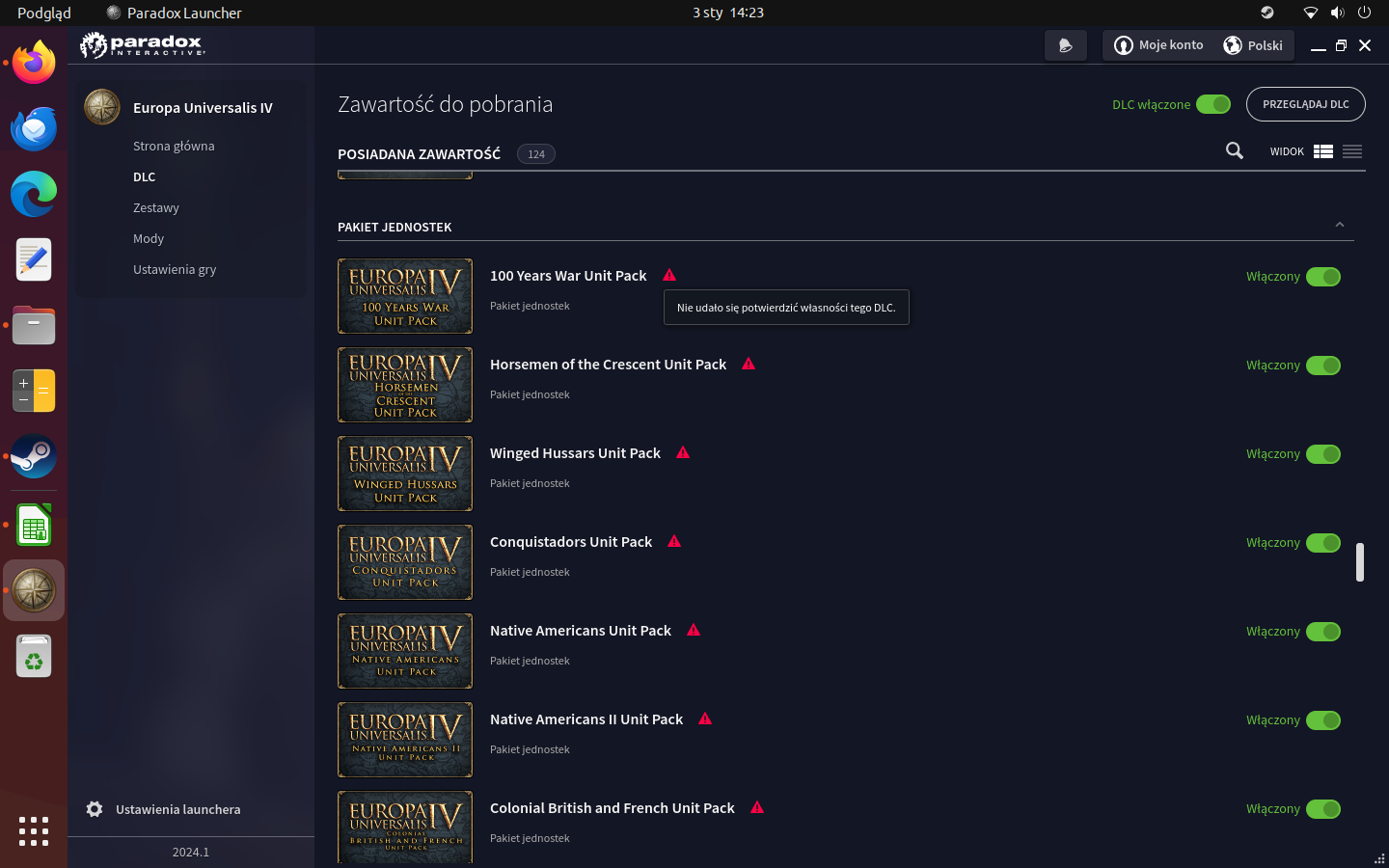Click the search magnifier icon
This screenshot has width=1389, height=868.
[1235, 150]
